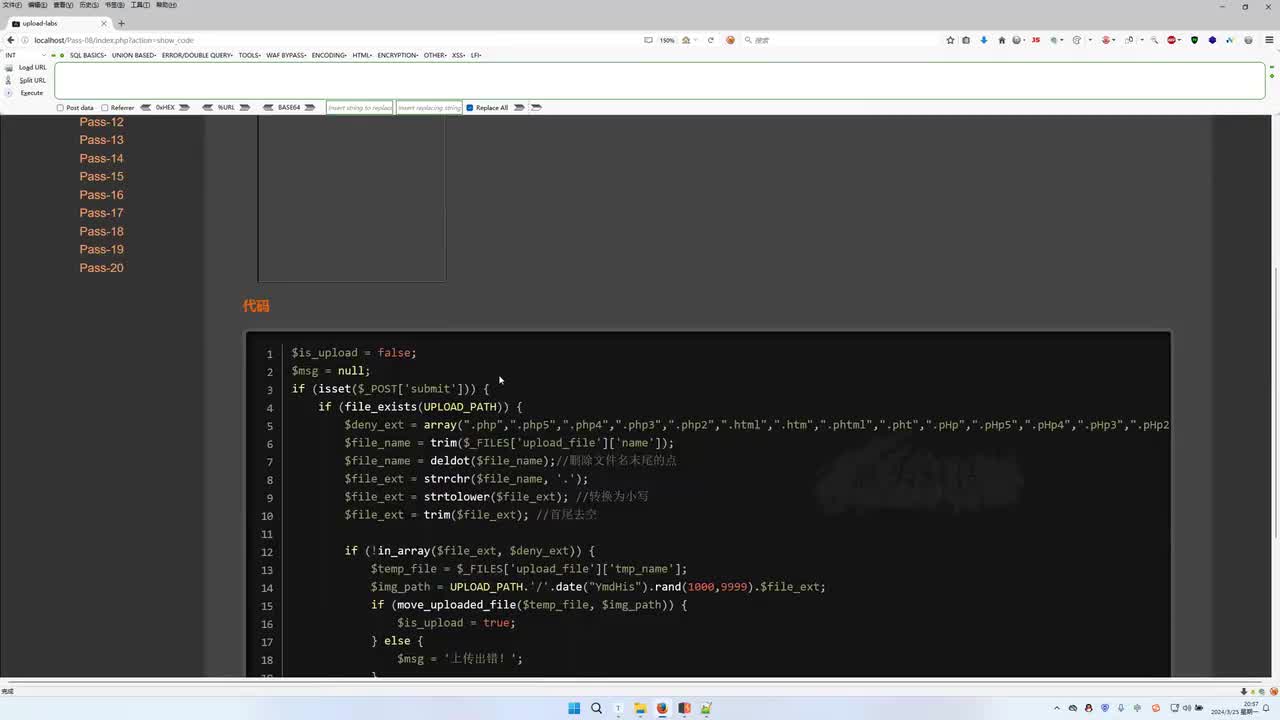Open the Pass-12 link

102,122
